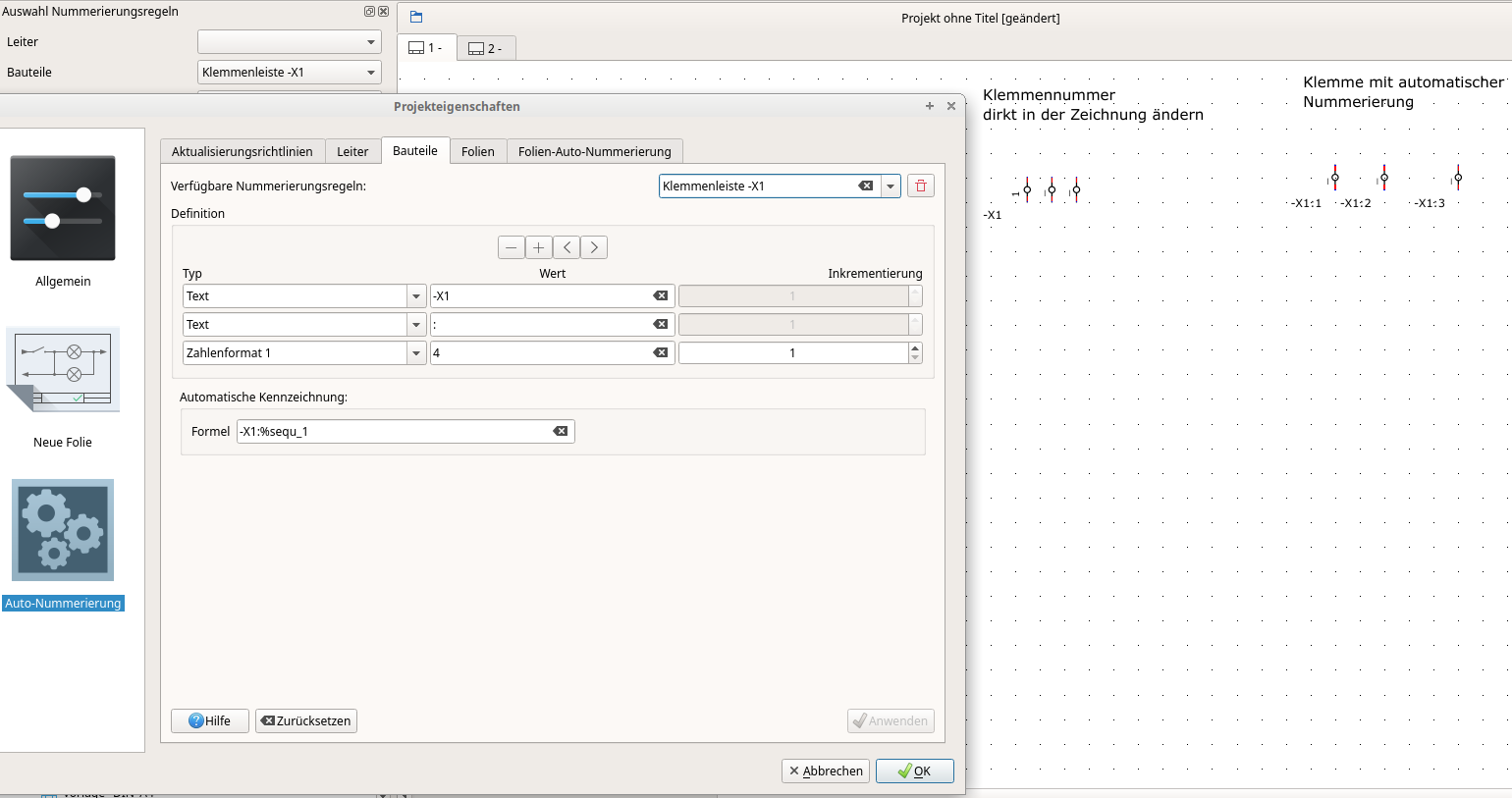1512x798 pixels.
Task: Switch to the Aktualisierungsrichtlinien tab
Action: [242, 151]
